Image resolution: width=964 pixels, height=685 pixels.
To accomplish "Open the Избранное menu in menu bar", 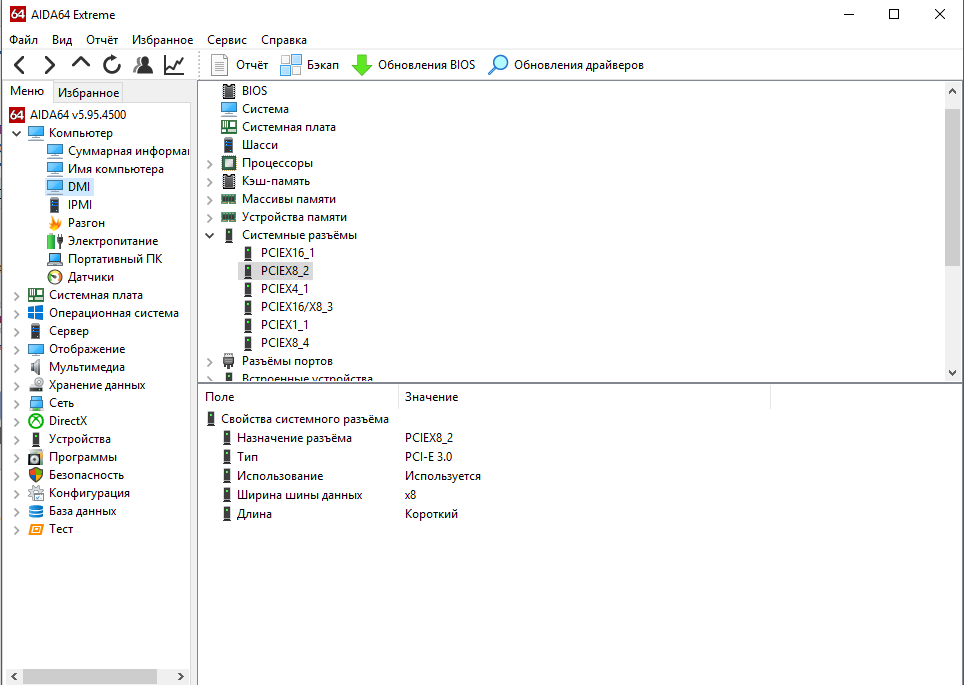I will point(162,40).
